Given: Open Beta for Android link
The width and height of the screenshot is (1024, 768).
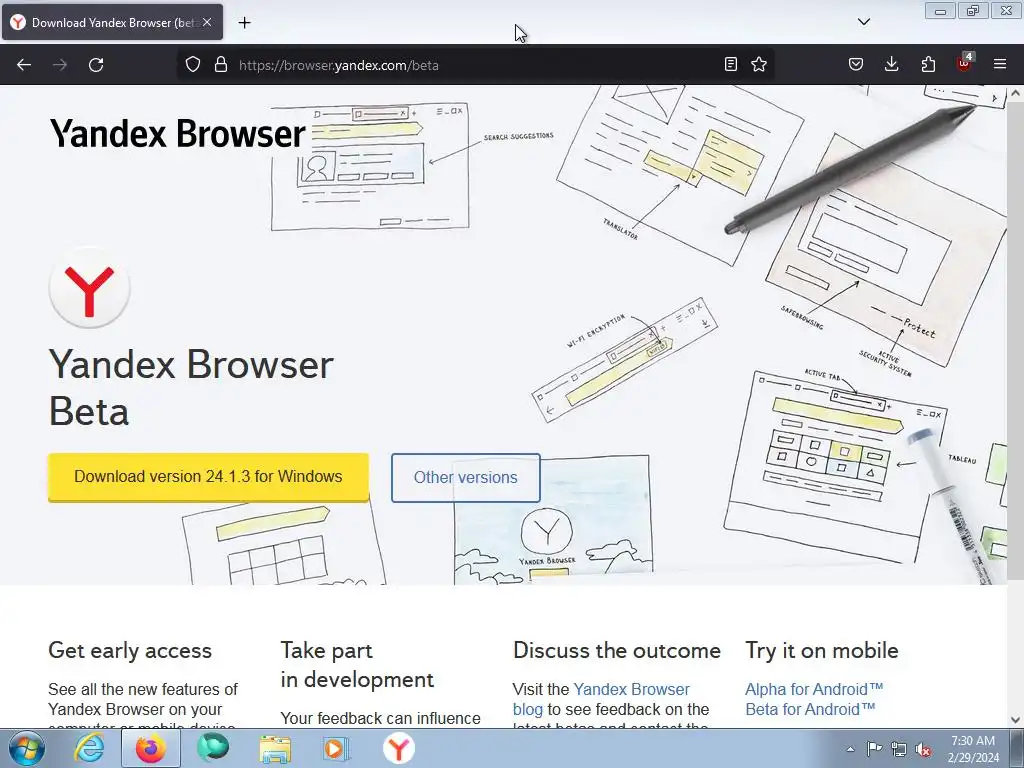Looking at the screenshot, I should pos(810,709).
